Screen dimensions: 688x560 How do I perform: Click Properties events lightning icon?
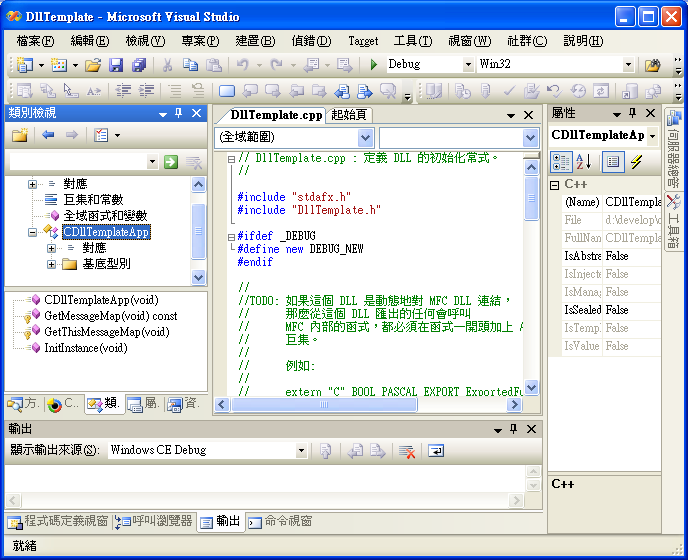click(x=636, y=162)
